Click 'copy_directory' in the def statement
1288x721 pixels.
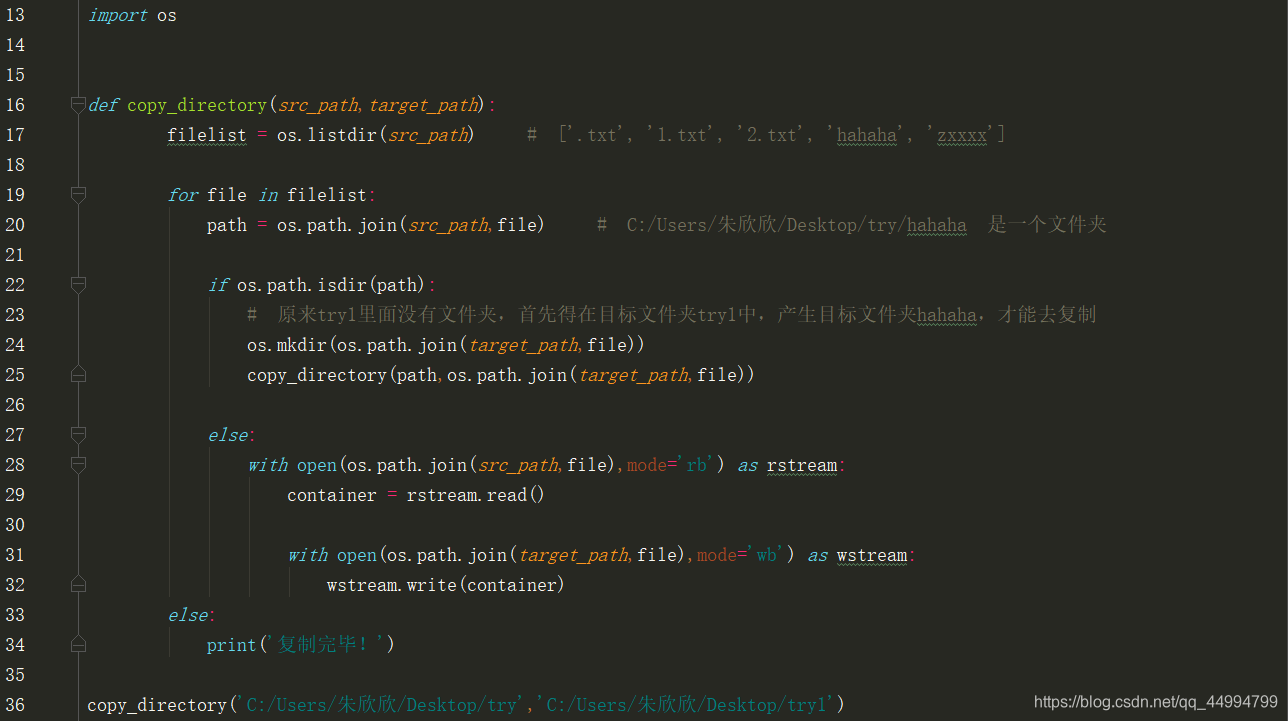pos(197,105)
